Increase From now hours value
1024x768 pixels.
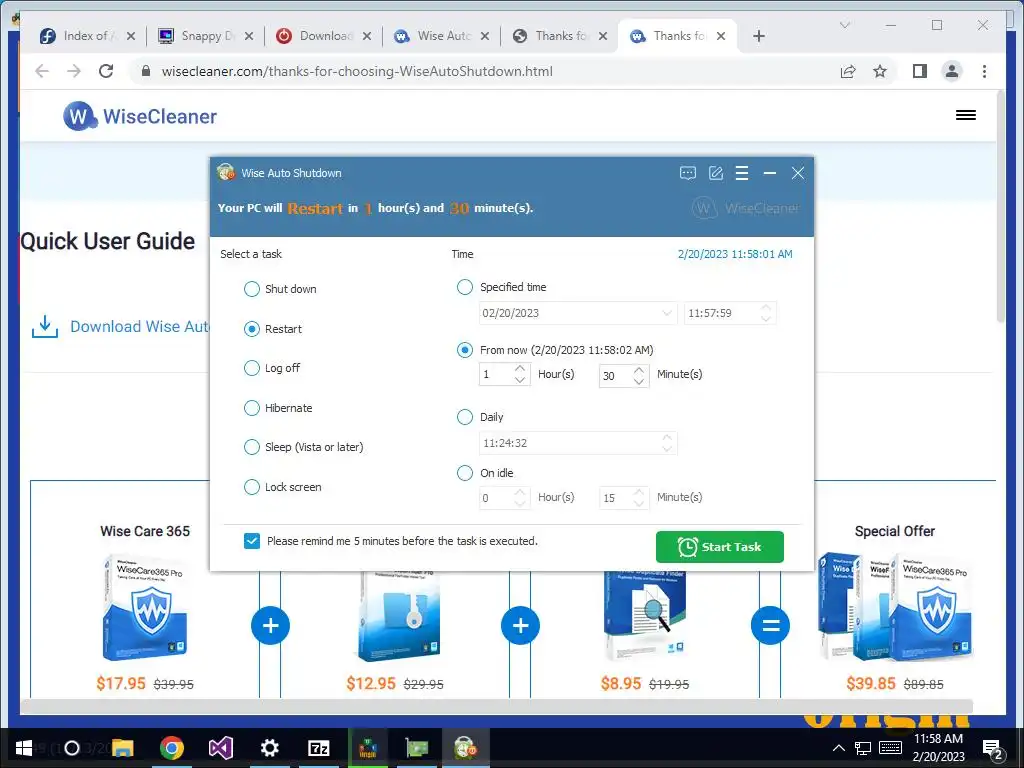(520, 370)
